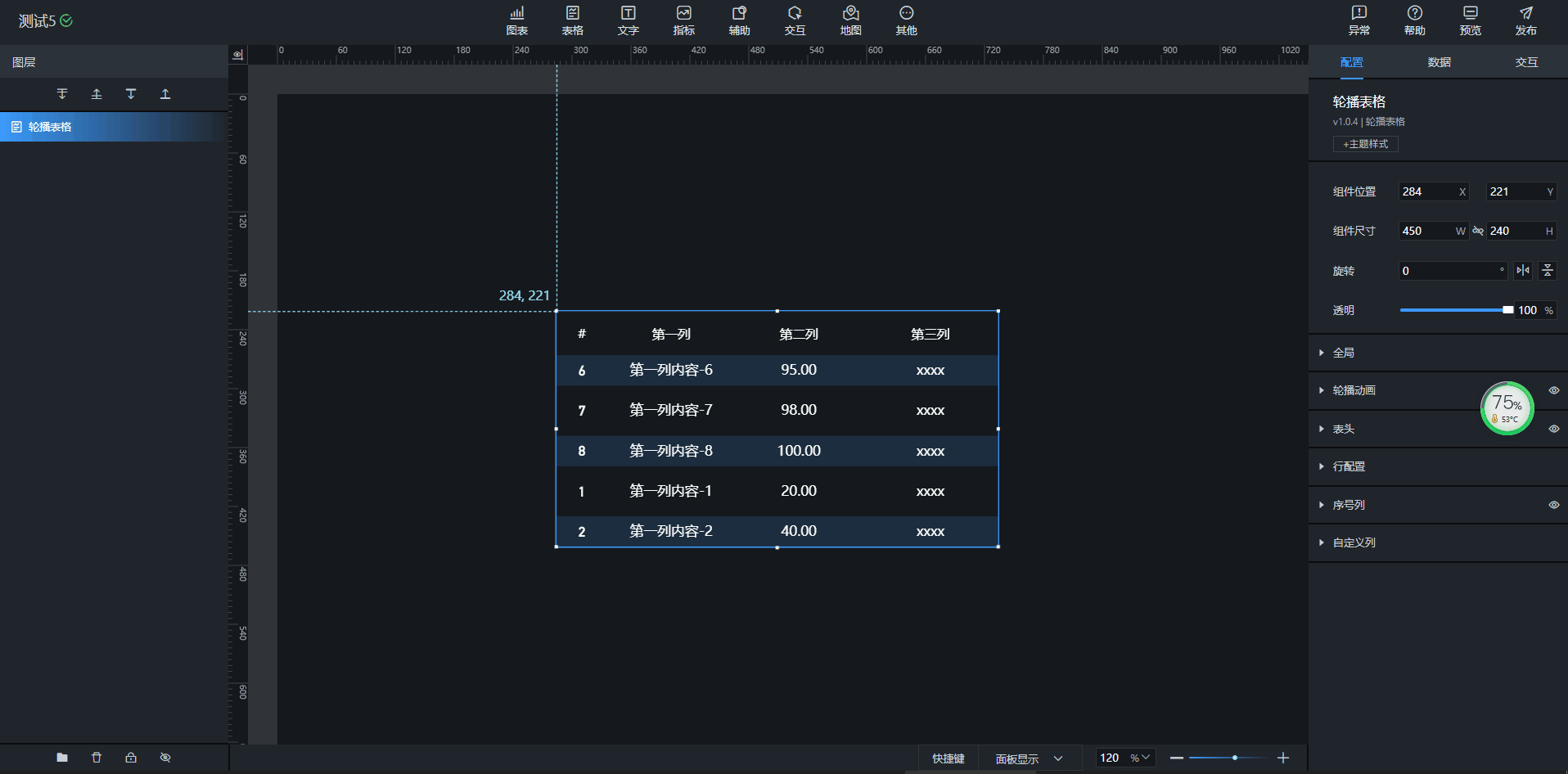1568x774 pixels.
Task: Switch to the 交互 tab in right panel
Action: click(1526, 62)
